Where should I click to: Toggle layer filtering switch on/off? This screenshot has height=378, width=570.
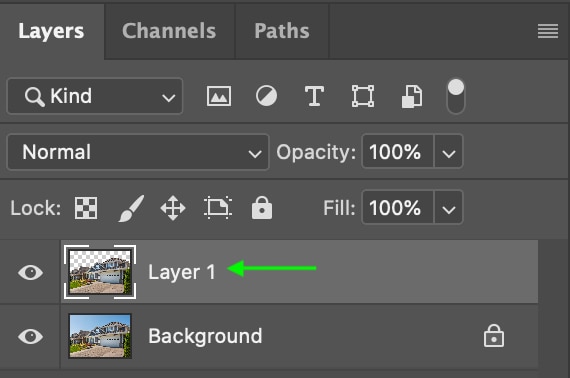(x=455, y=96)
